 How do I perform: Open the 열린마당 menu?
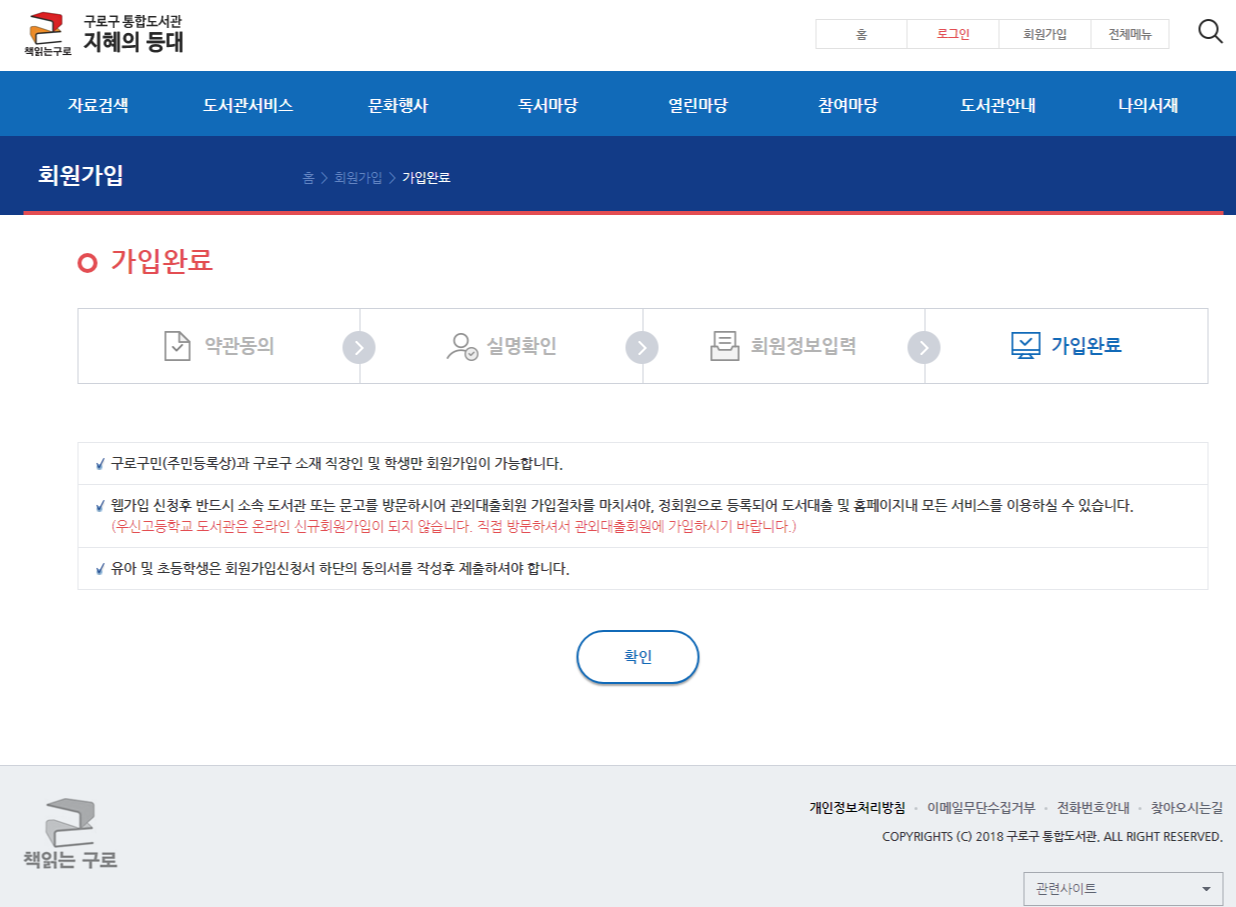(x=698, y=105)
